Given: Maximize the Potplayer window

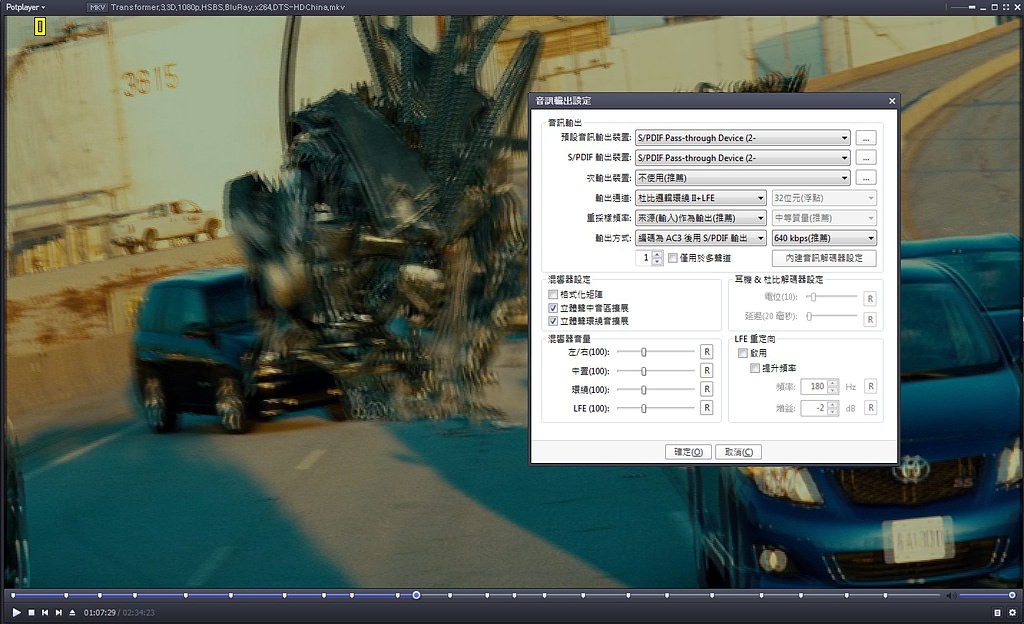Looking at the screenshot, I should (x=995, y=7).
